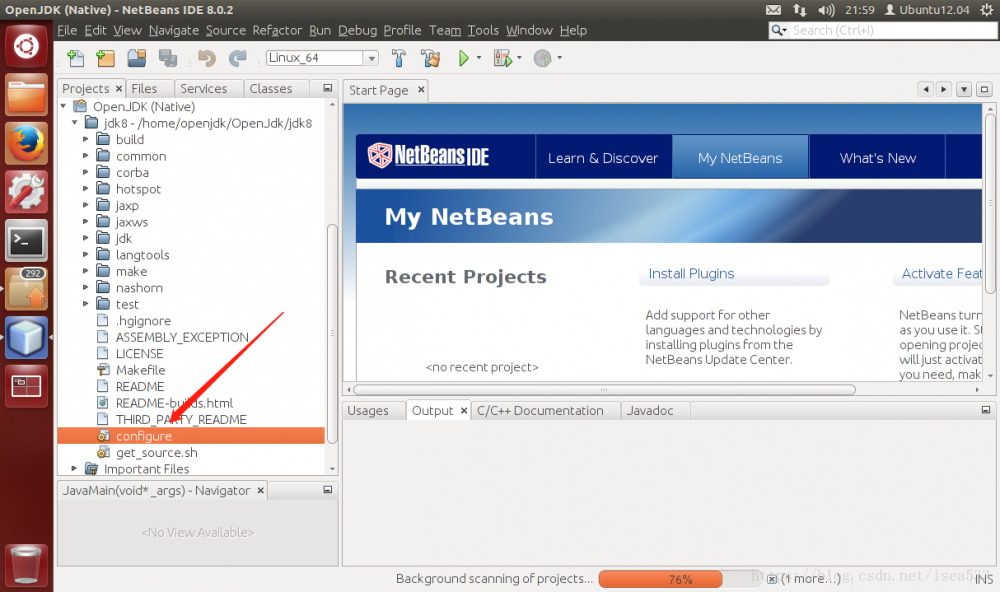Image resolution: width=1000 pixels, height=592 pixels.
Task: Select the Clean and Build icon
Action: pos(430,58)
